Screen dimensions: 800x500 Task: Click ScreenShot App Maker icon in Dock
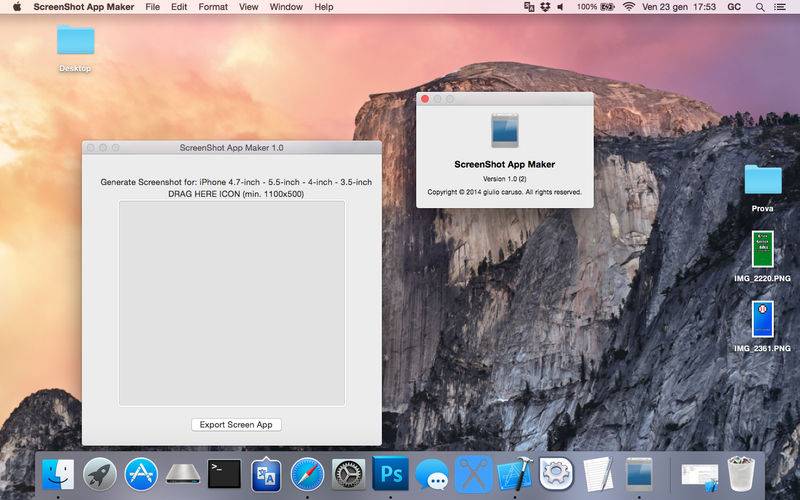639,474
